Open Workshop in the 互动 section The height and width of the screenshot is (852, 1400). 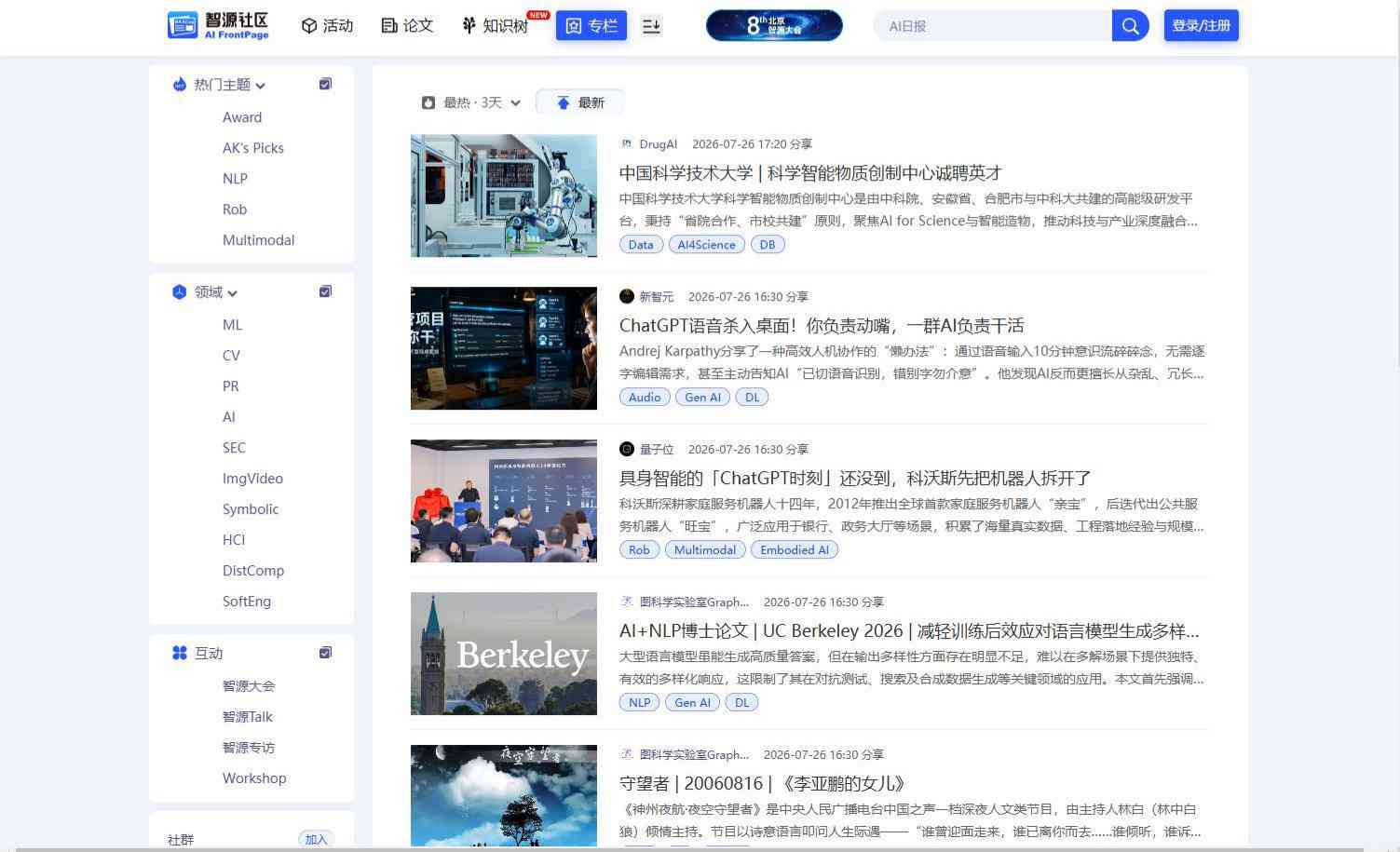(254, 778)
